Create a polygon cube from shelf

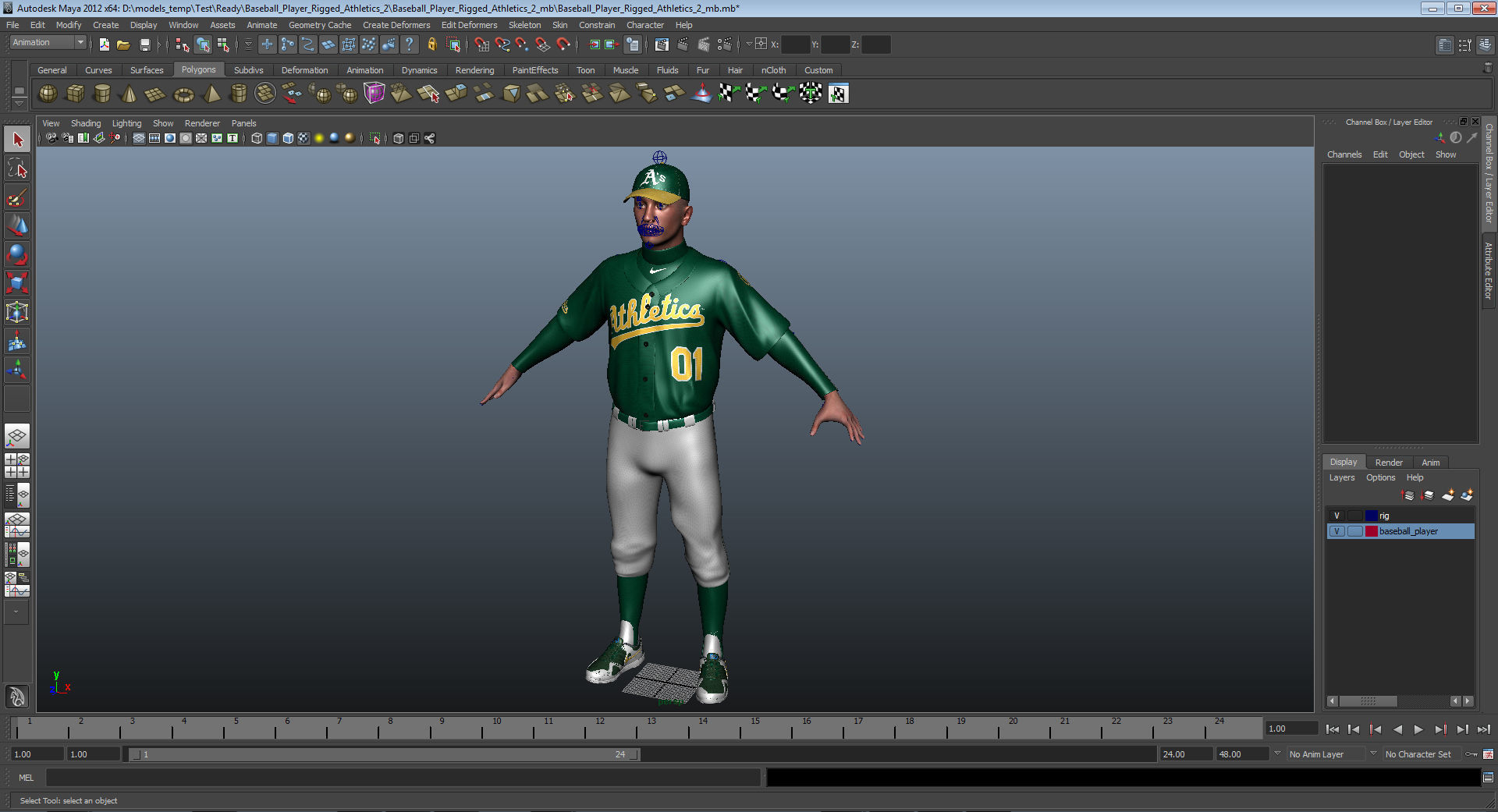pos(76,94)
